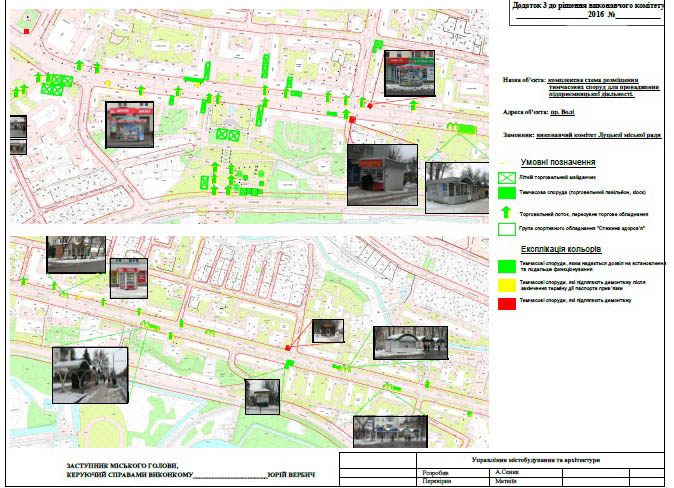
Task: Click the yellow diamond marker on upper map
Action: pyautogui.click(x=107, y=83)
